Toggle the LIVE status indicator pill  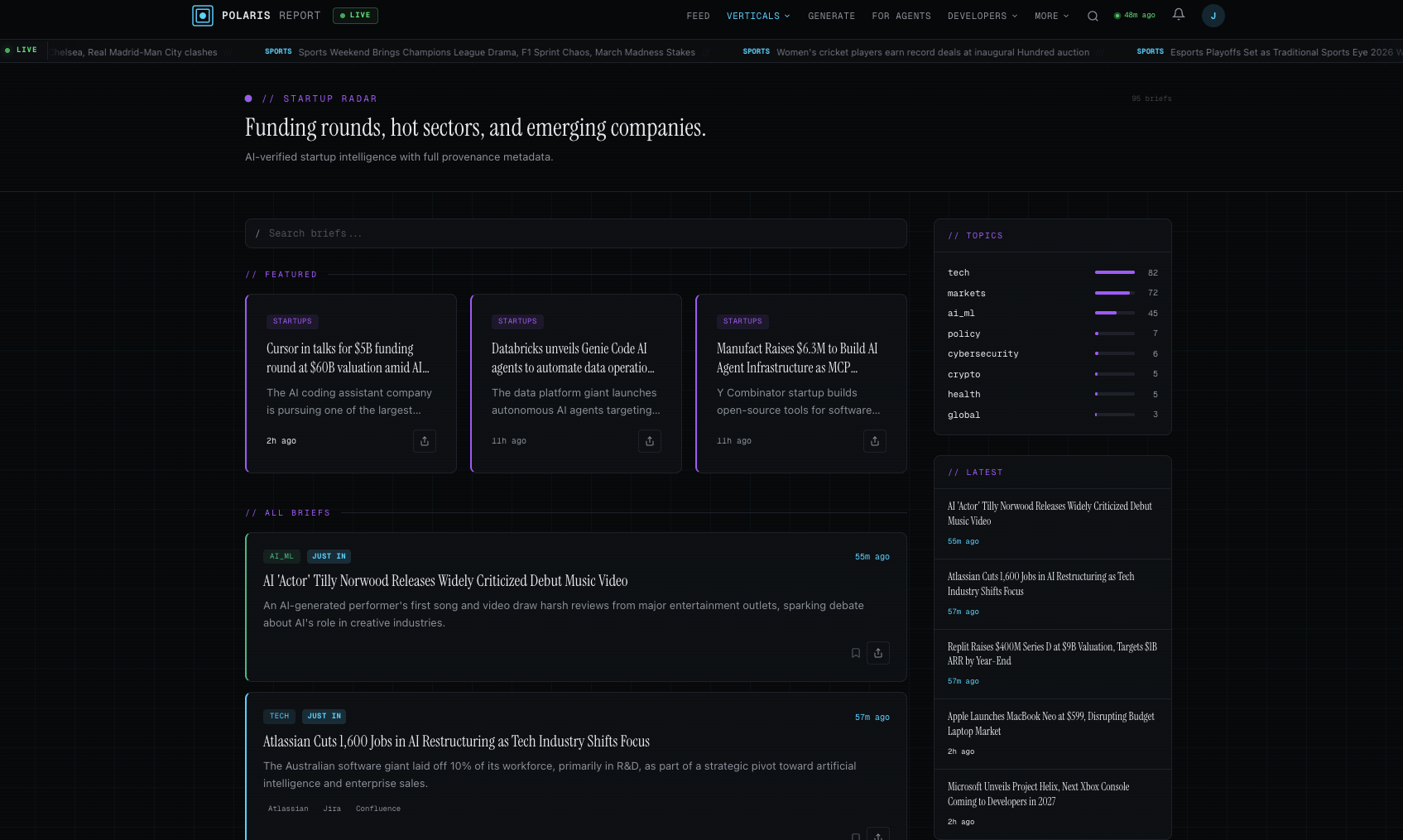coord(355,15)
